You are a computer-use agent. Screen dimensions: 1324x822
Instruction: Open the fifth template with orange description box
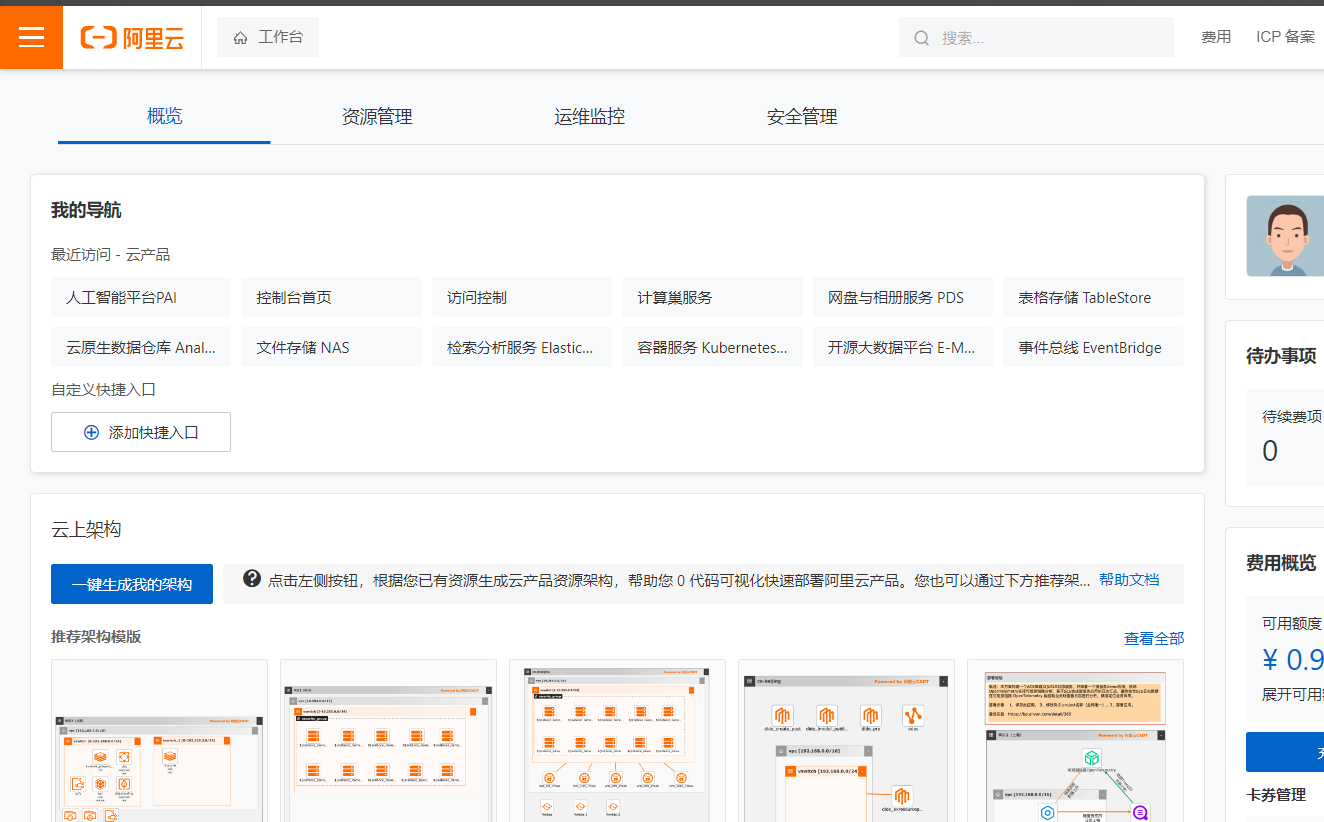coord(1075,740)
